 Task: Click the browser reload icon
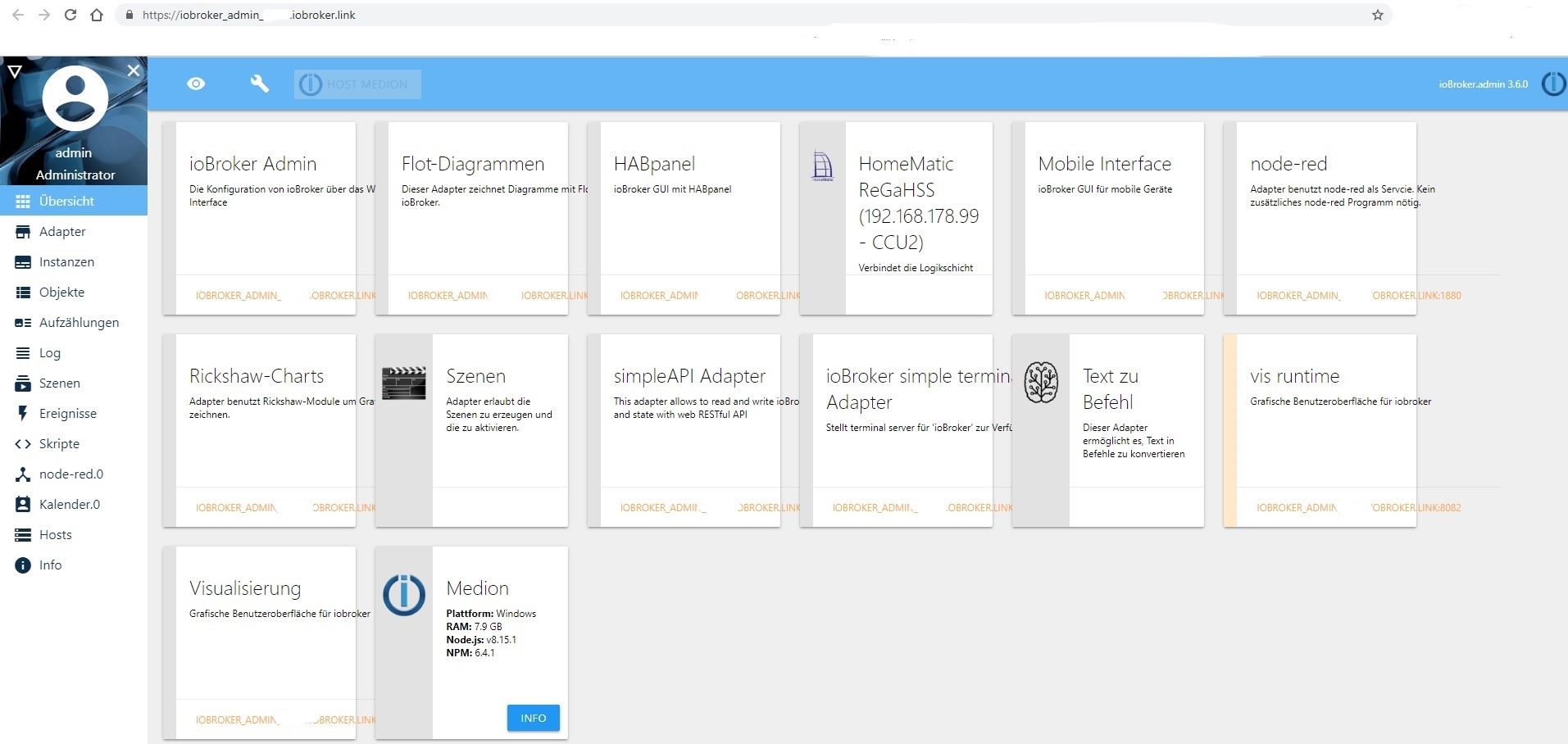70,15
